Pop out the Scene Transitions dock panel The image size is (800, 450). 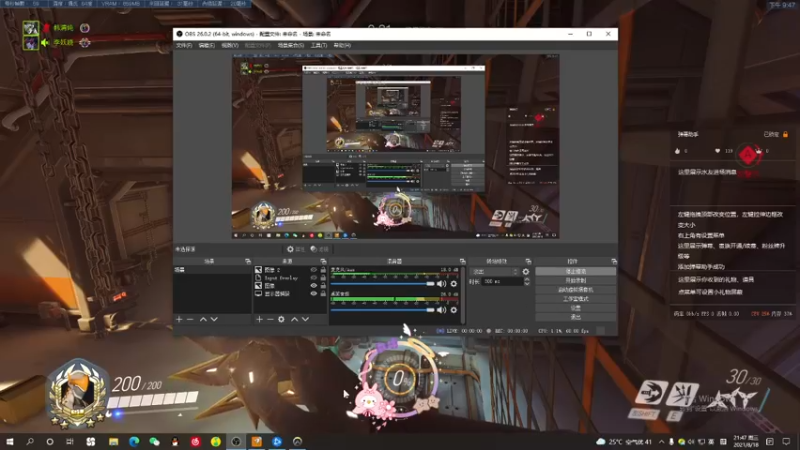tap(528, 261)
